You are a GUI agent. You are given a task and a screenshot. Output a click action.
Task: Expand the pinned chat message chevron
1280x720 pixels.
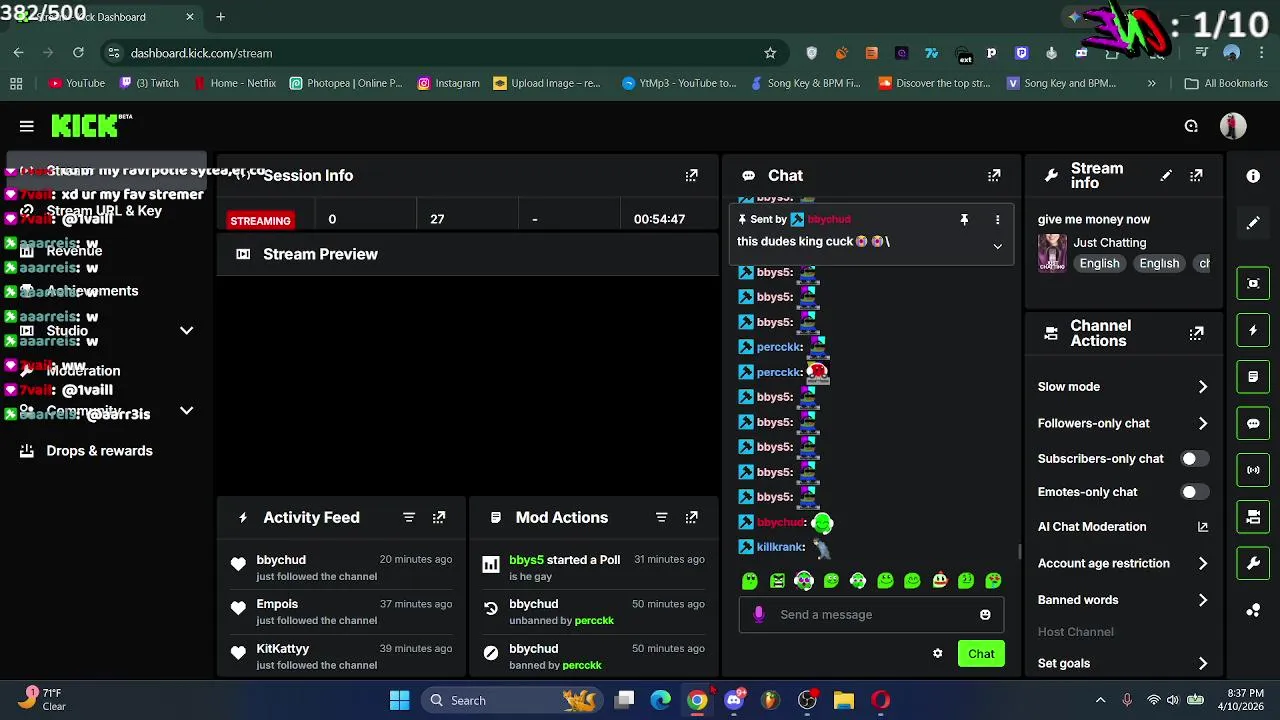(997, 246)
